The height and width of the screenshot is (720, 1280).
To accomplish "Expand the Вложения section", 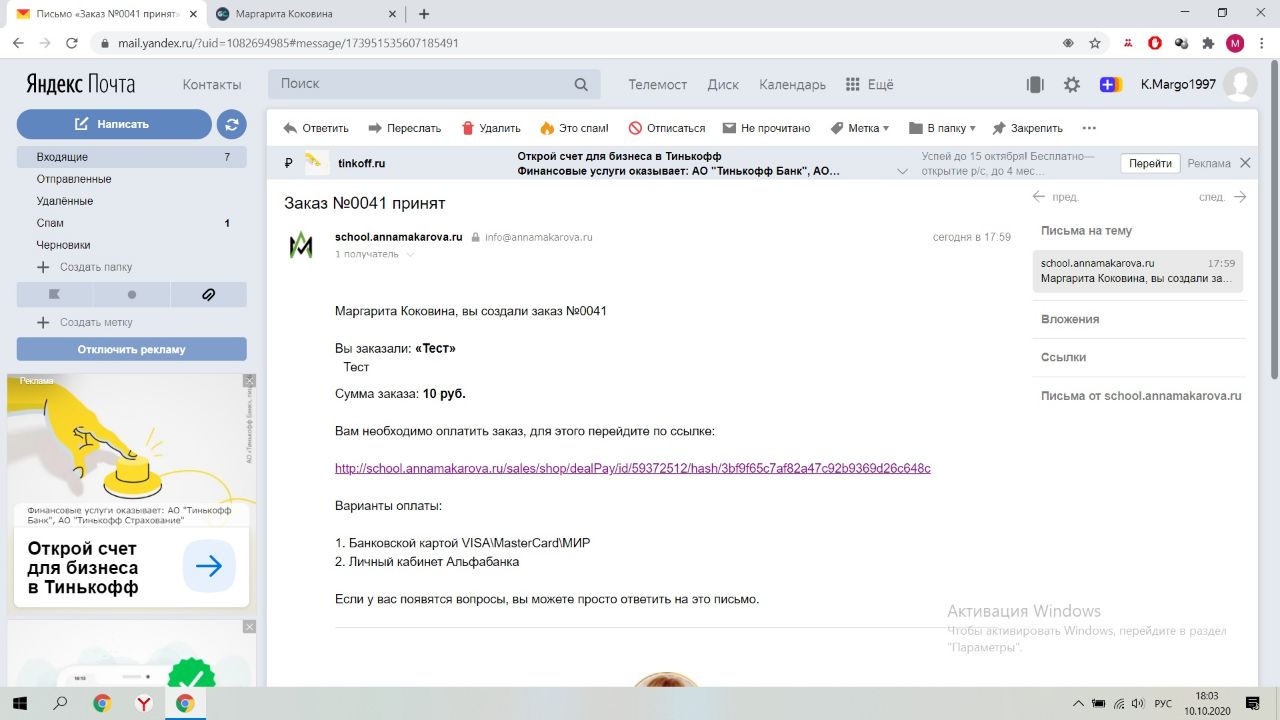I will 1070,319.
